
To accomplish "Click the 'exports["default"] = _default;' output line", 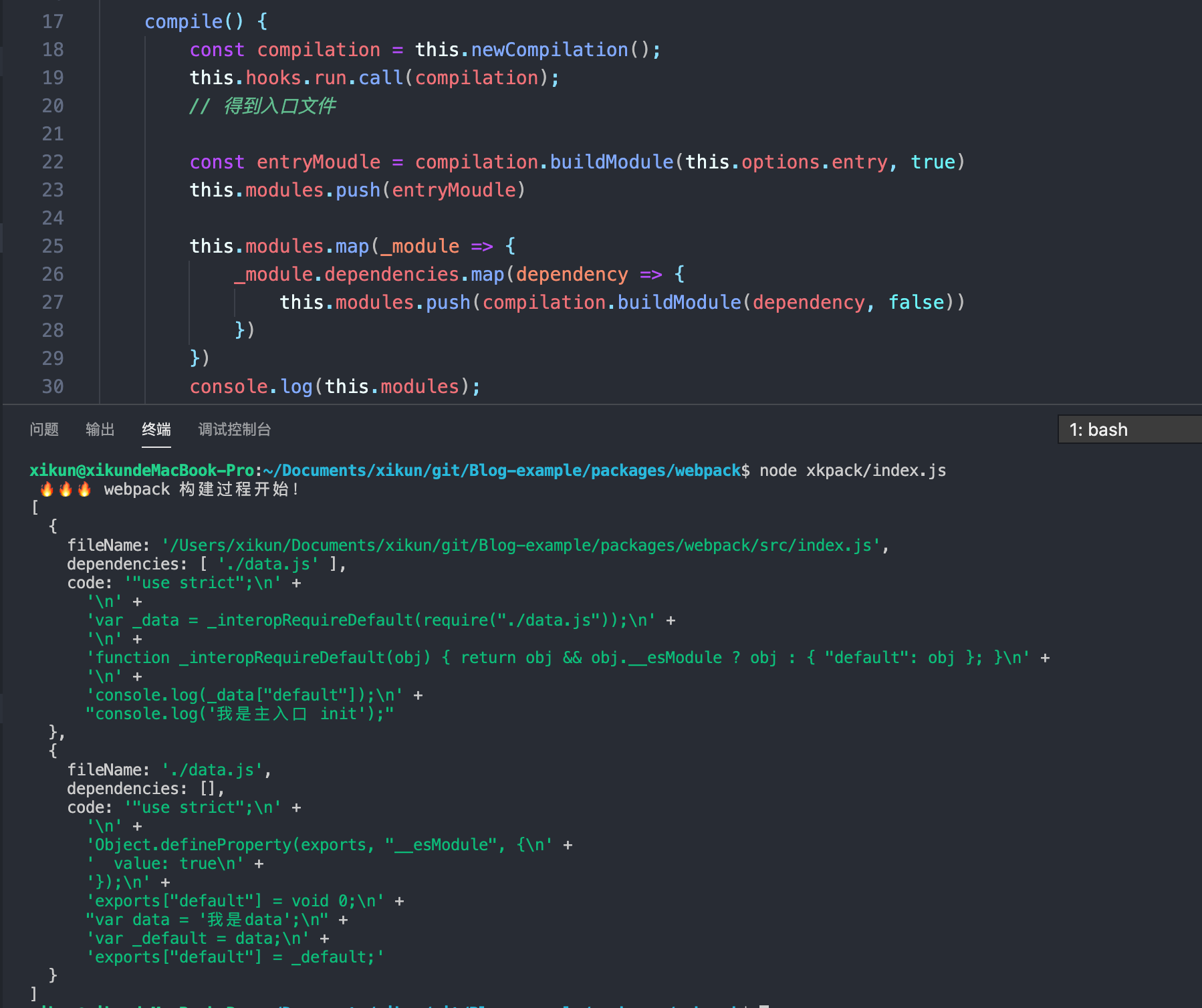I will (236, 957).
